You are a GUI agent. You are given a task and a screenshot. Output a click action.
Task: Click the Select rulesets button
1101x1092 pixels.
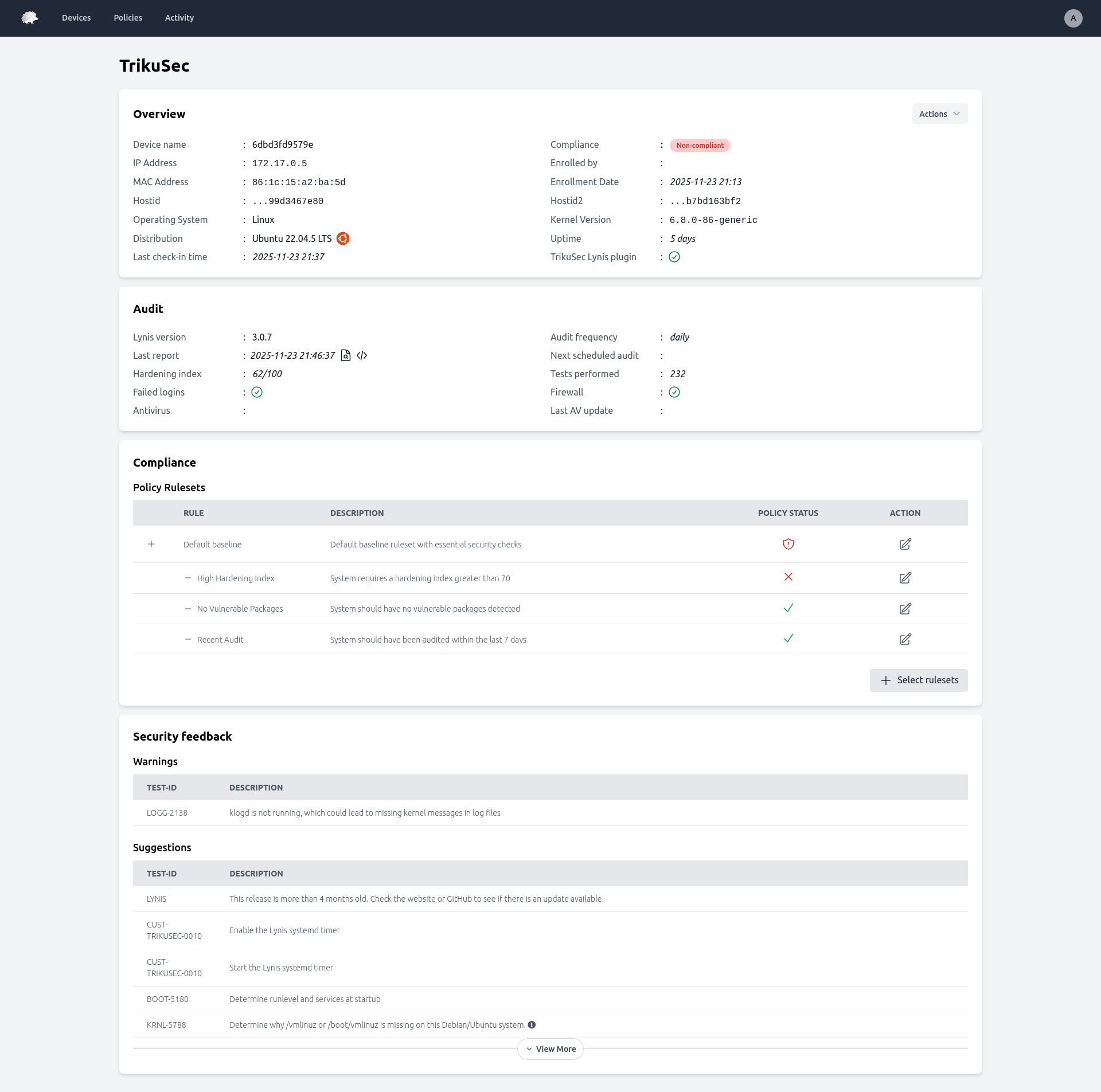pos(918,680)
